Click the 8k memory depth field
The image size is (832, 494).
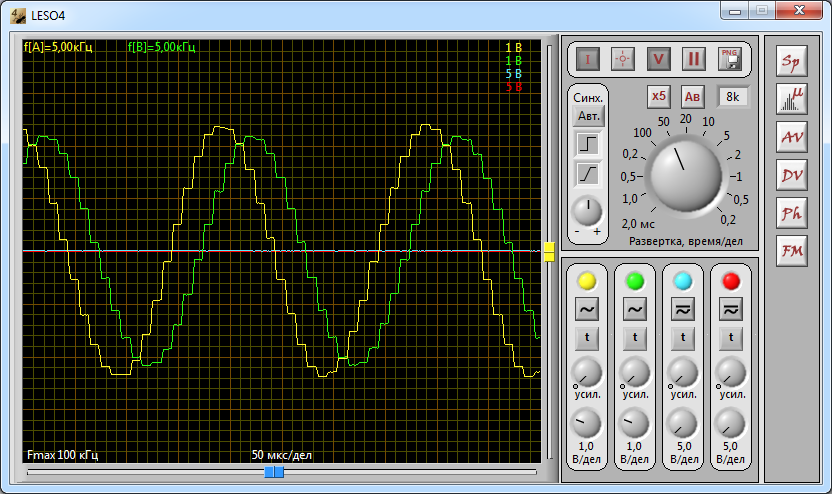pyautogui.click(x=733, y=97)
